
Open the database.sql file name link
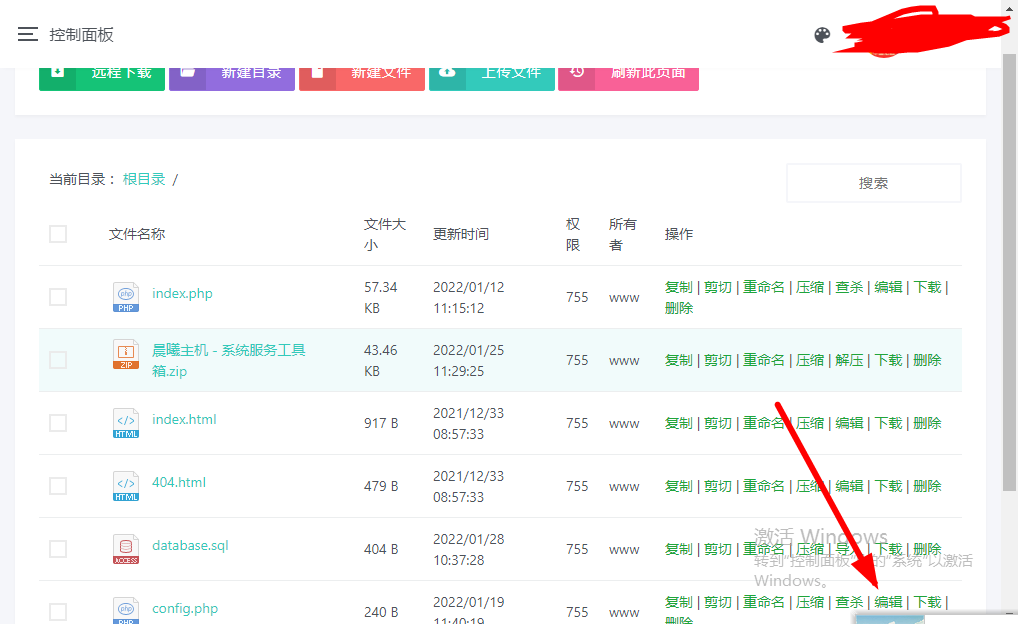190,545
